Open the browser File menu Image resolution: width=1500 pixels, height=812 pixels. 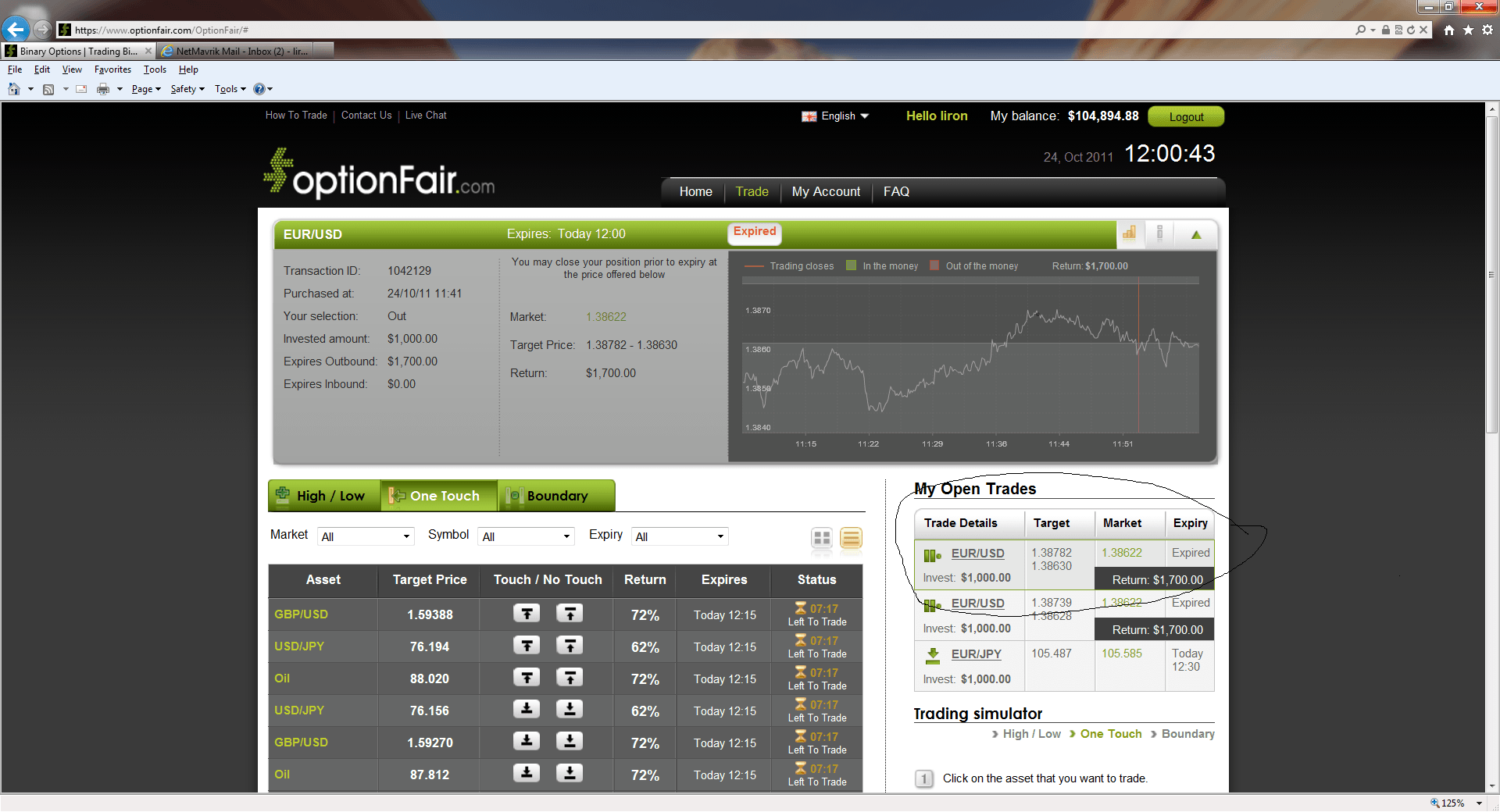point(15,69)
